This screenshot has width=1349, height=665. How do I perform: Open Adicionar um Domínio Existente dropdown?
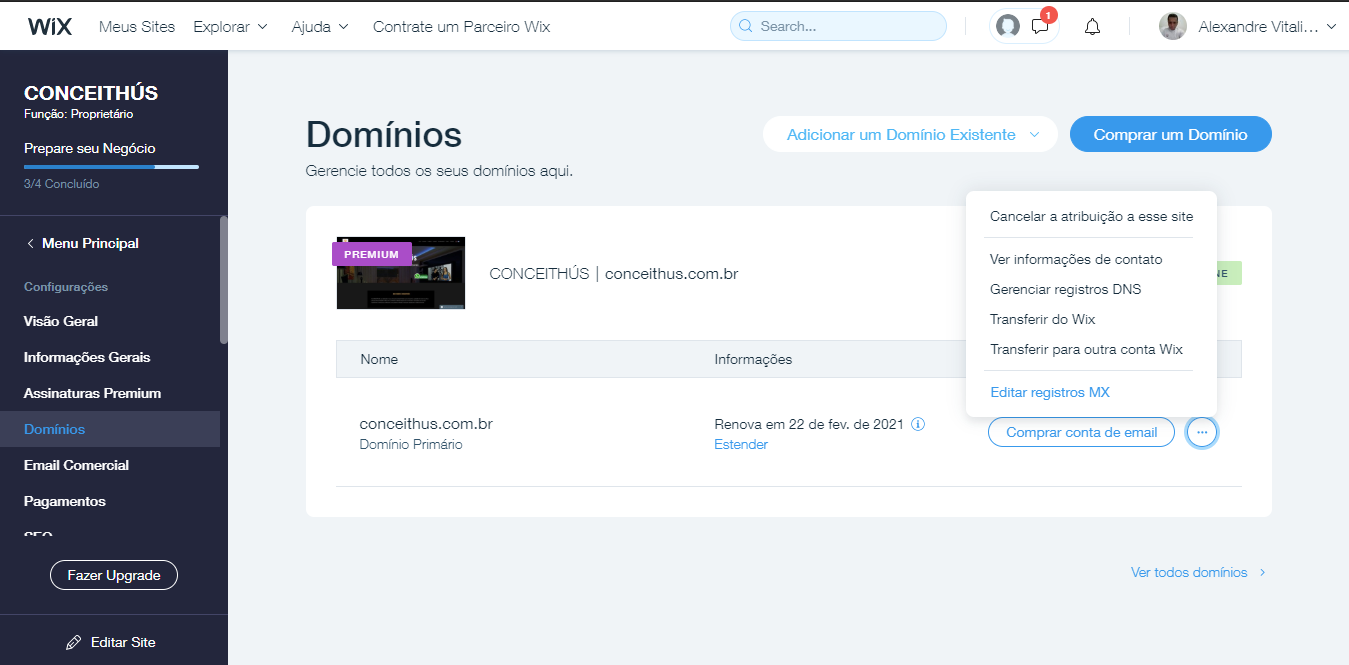tap(910, 135)
